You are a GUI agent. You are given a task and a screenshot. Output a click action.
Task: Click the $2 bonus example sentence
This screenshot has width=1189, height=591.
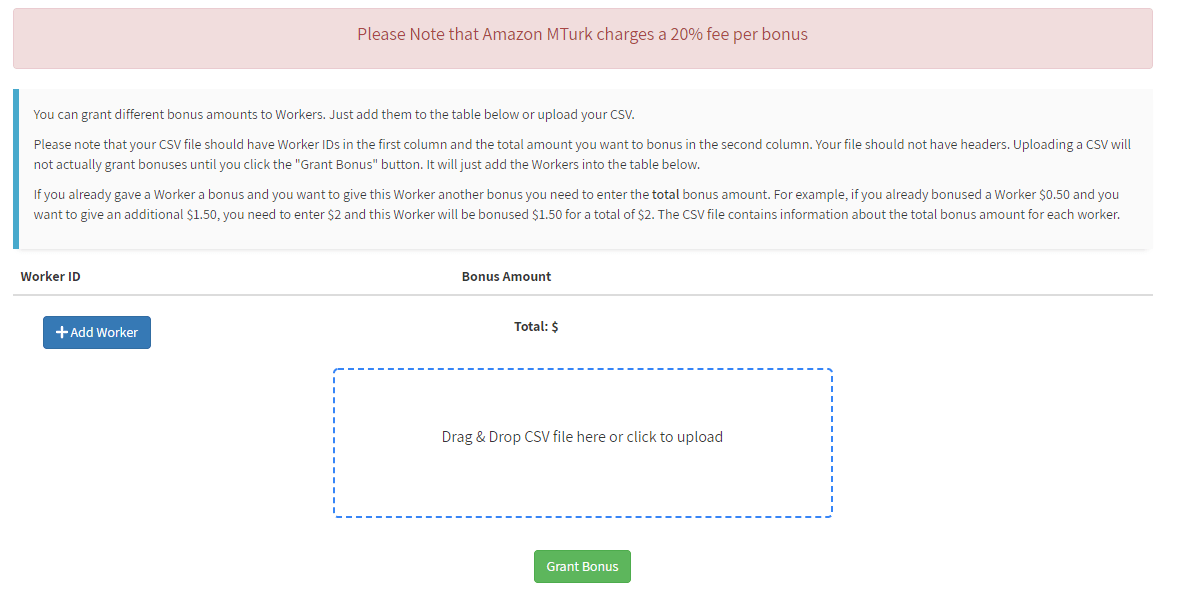pos(400,214)
